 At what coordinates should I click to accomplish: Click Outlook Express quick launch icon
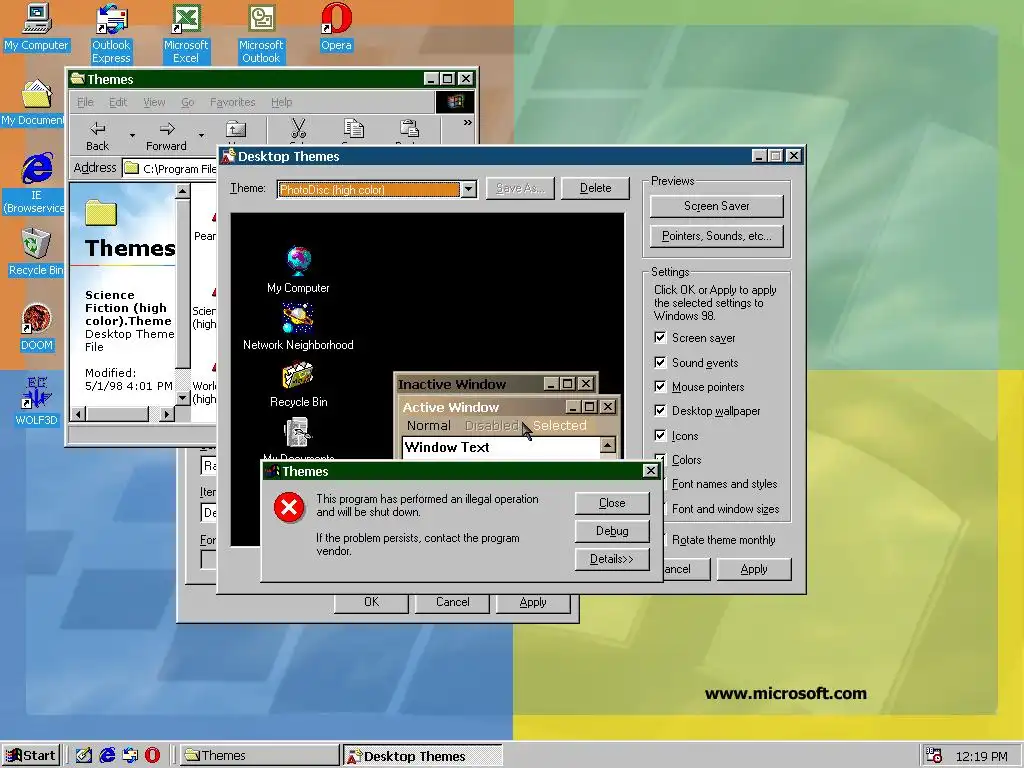(x=129, y=755)
